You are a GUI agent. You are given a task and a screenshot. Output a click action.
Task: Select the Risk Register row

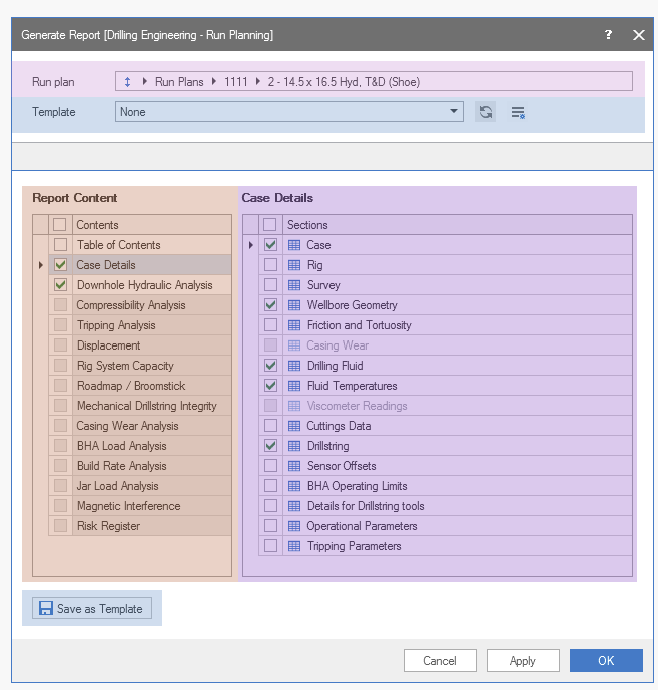[x=140, y=526]
